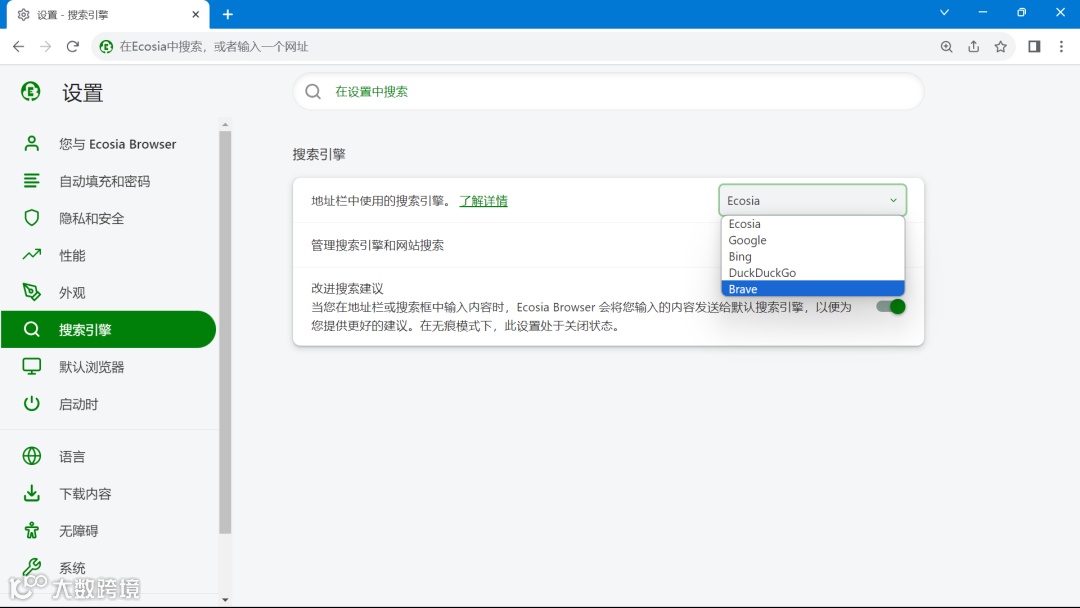This screenshot has width=1080, height=608.
Task: Open 下载内容 label in sidebar
Action: click(x=85, y=494)
